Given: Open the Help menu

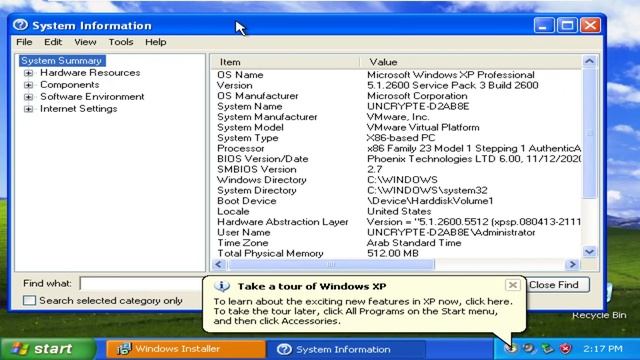Looking at the screenshot, I should (156, 42).
